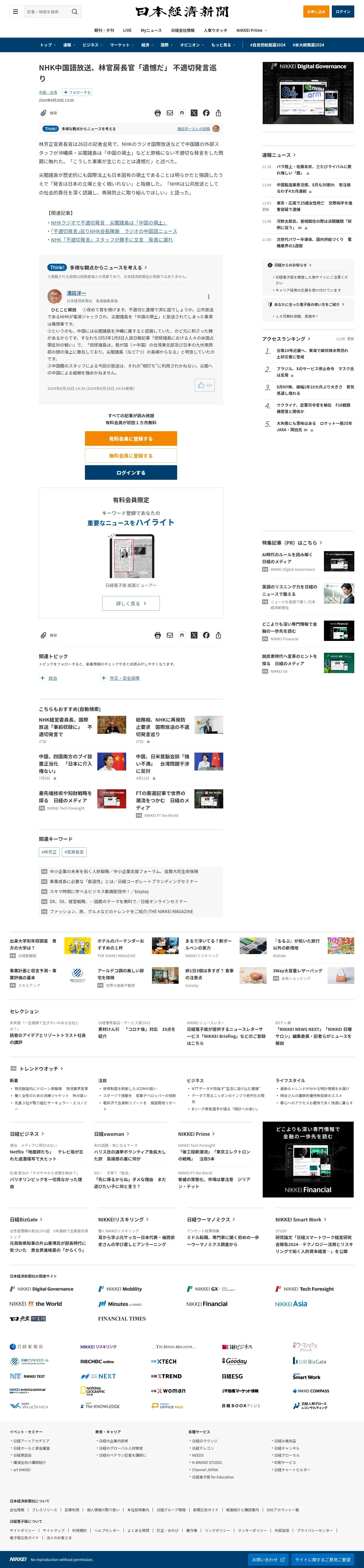The image size is (364, 1568).
Task: Expand the オピニオン nav dropdown
Action: 192,45
